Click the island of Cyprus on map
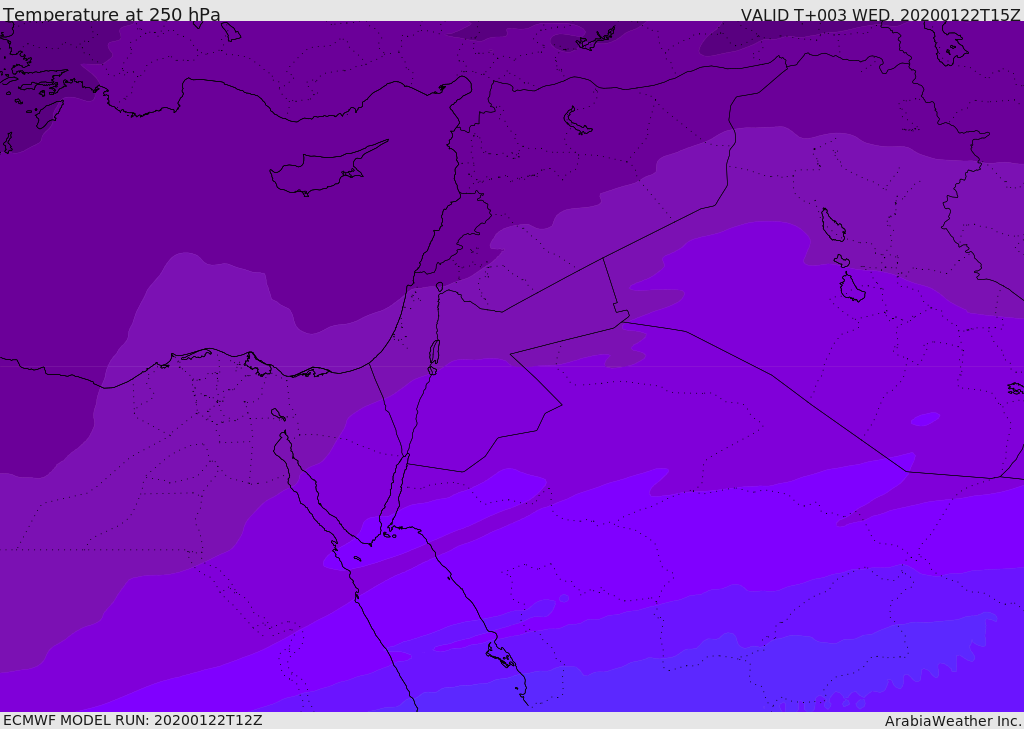 pos(327,170)
